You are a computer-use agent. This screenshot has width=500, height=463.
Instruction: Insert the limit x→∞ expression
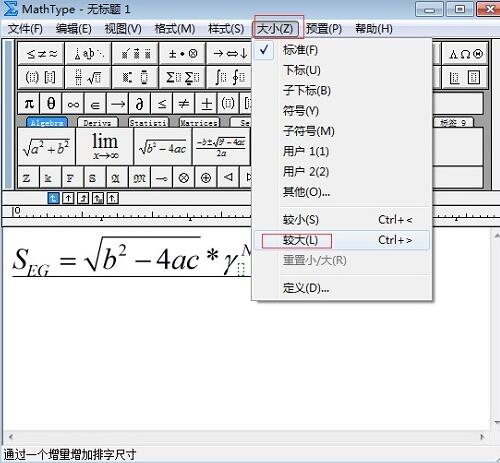coord(105,147)
